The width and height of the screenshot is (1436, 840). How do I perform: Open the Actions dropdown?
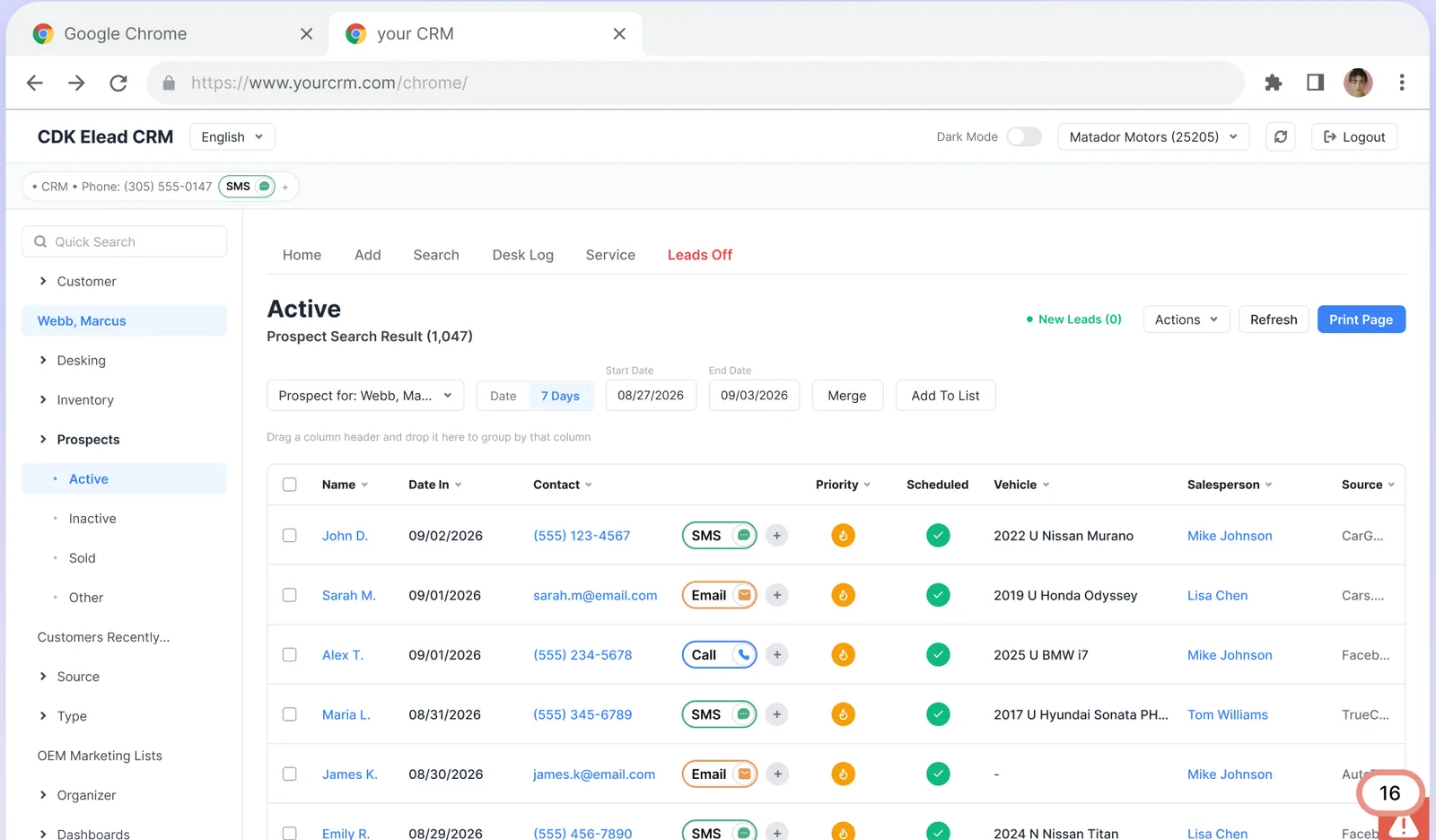point(1186,319)
